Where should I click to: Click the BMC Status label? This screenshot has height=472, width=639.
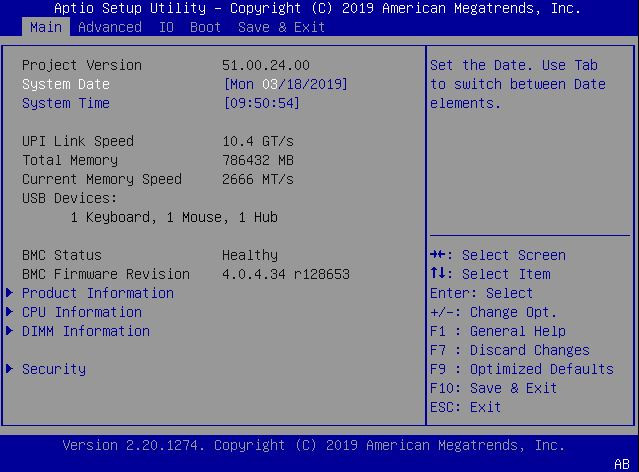(62, 255)
